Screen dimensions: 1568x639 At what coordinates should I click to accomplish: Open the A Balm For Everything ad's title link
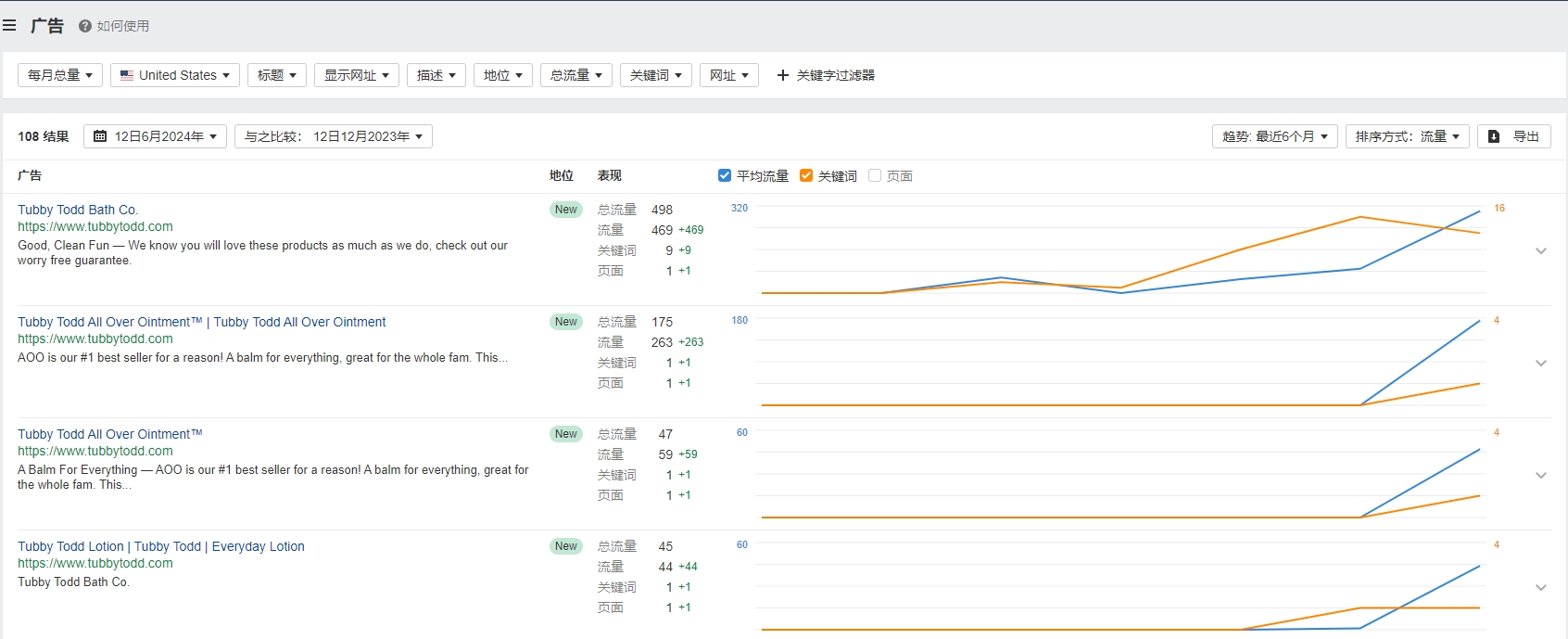(110, 434)
